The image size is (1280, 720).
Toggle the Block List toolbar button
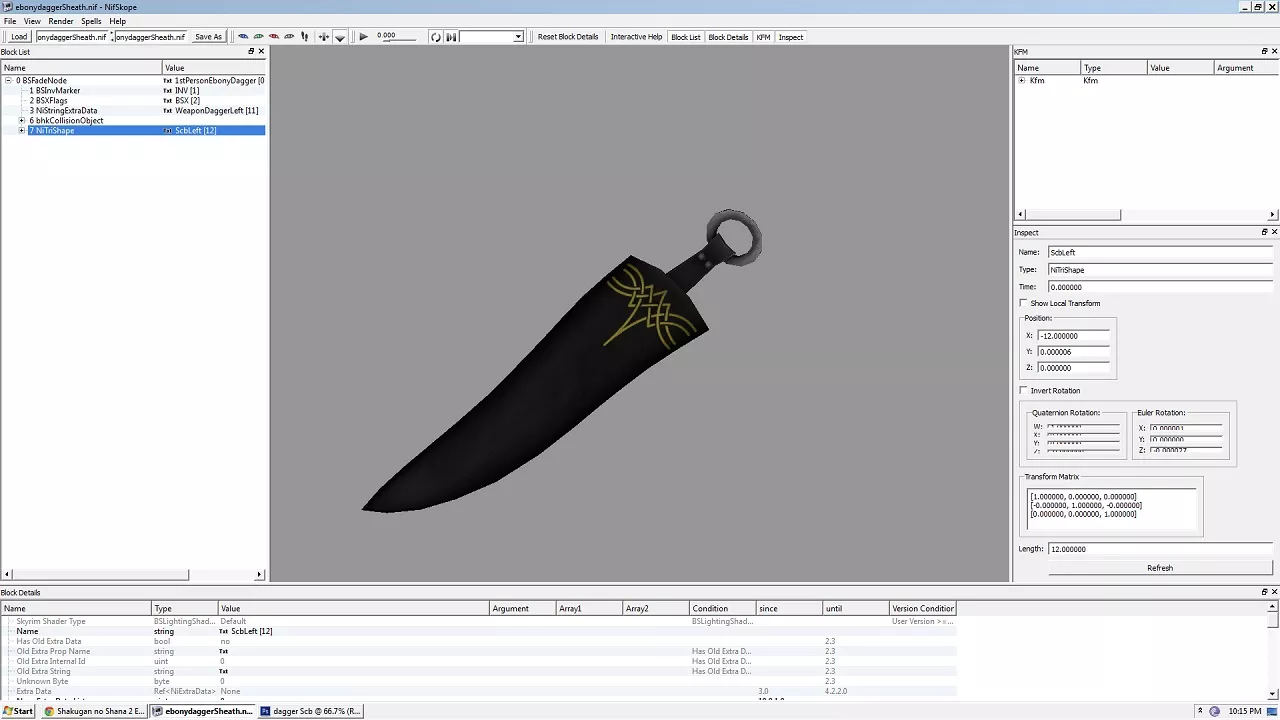pos(685,37)
